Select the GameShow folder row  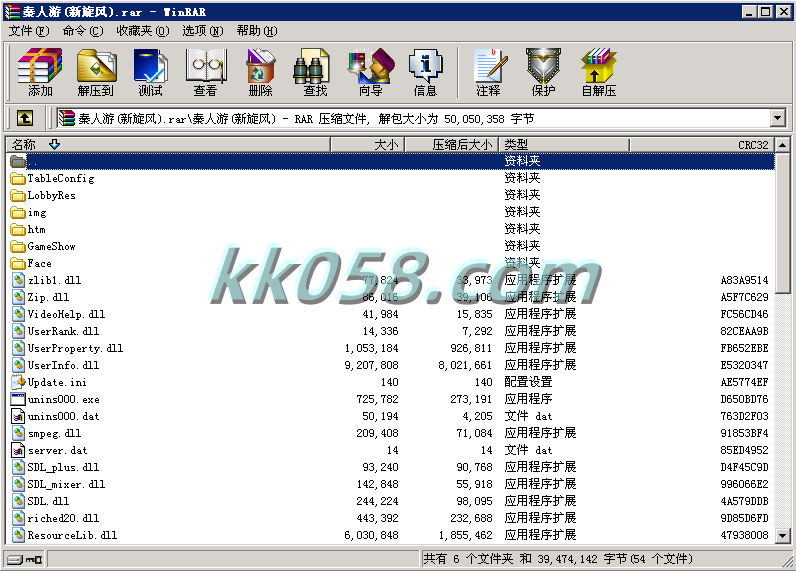click(x=391, y=246)
